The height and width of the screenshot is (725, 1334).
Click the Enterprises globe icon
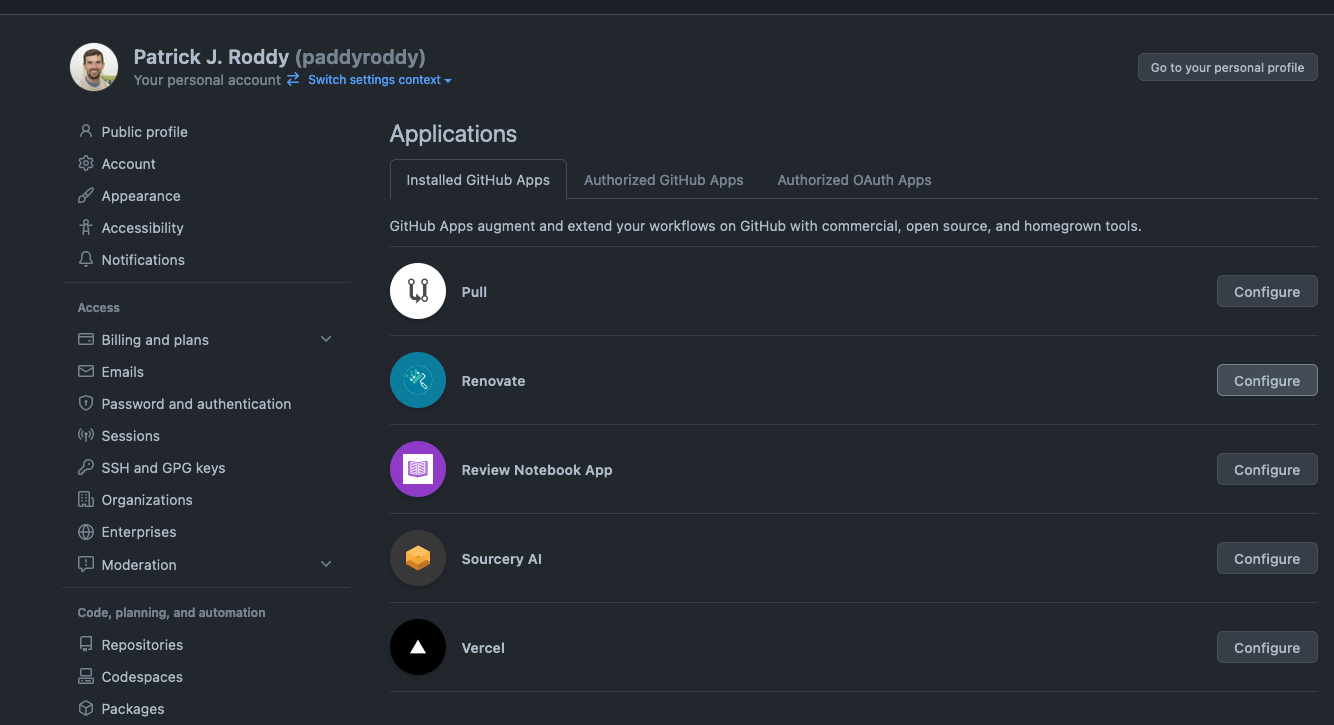coord(86,532)
